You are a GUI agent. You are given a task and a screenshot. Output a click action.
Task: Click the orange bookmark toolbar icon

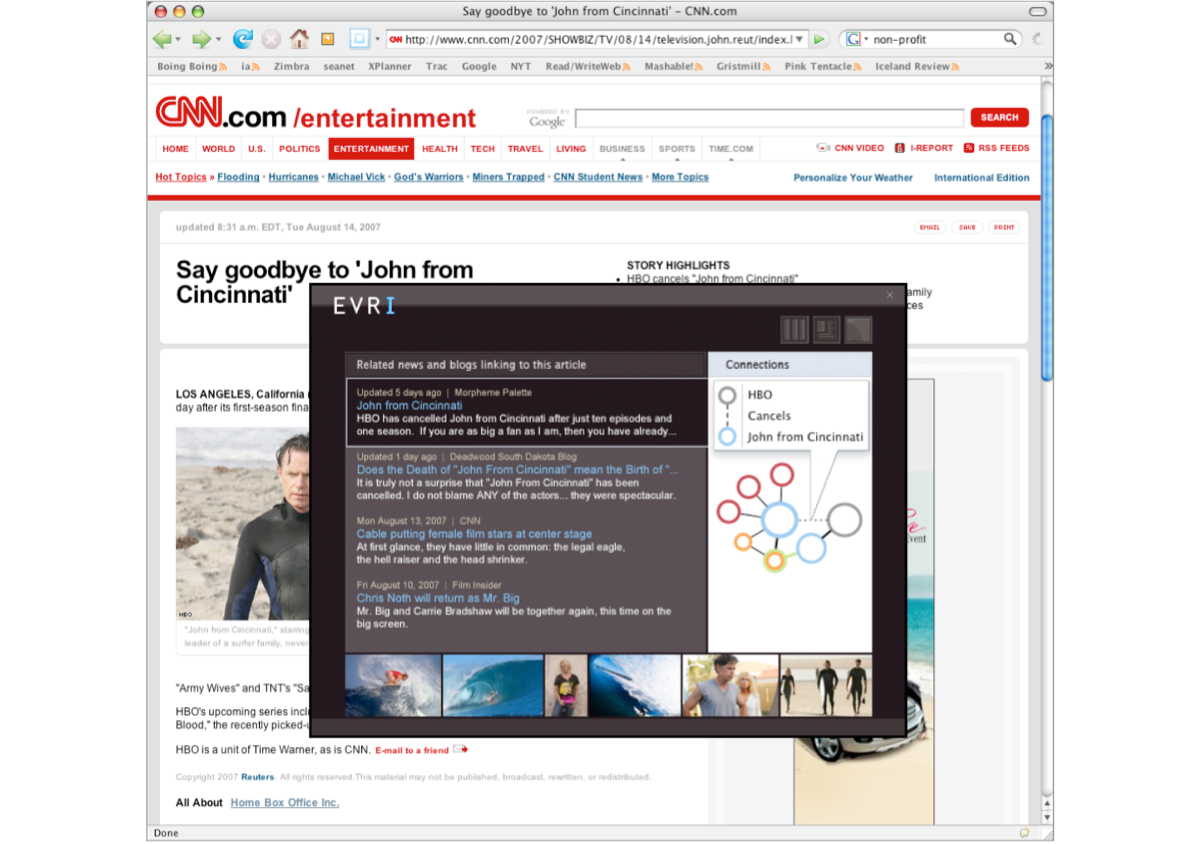click(327, 40)
